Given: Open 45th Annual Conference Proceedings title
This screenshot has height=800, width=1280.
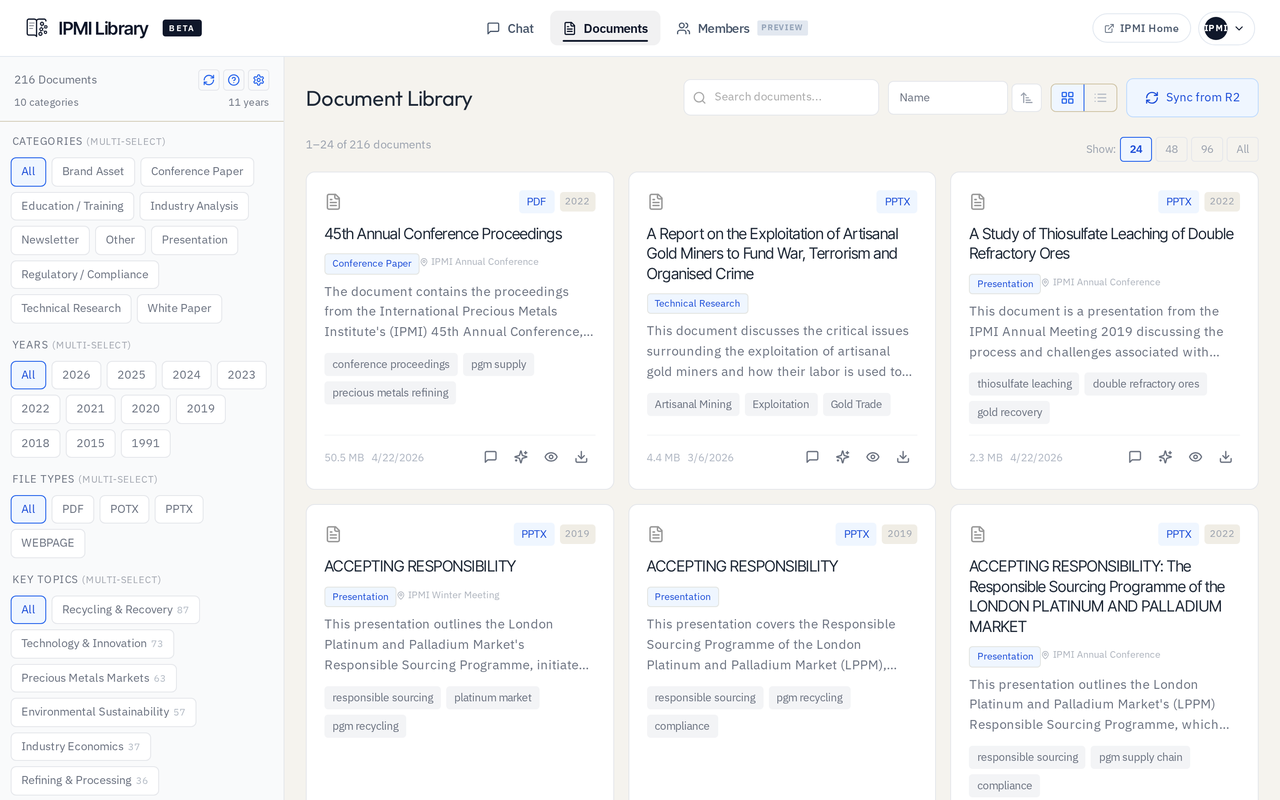Looking at the screenshot, I should point(443,234).
